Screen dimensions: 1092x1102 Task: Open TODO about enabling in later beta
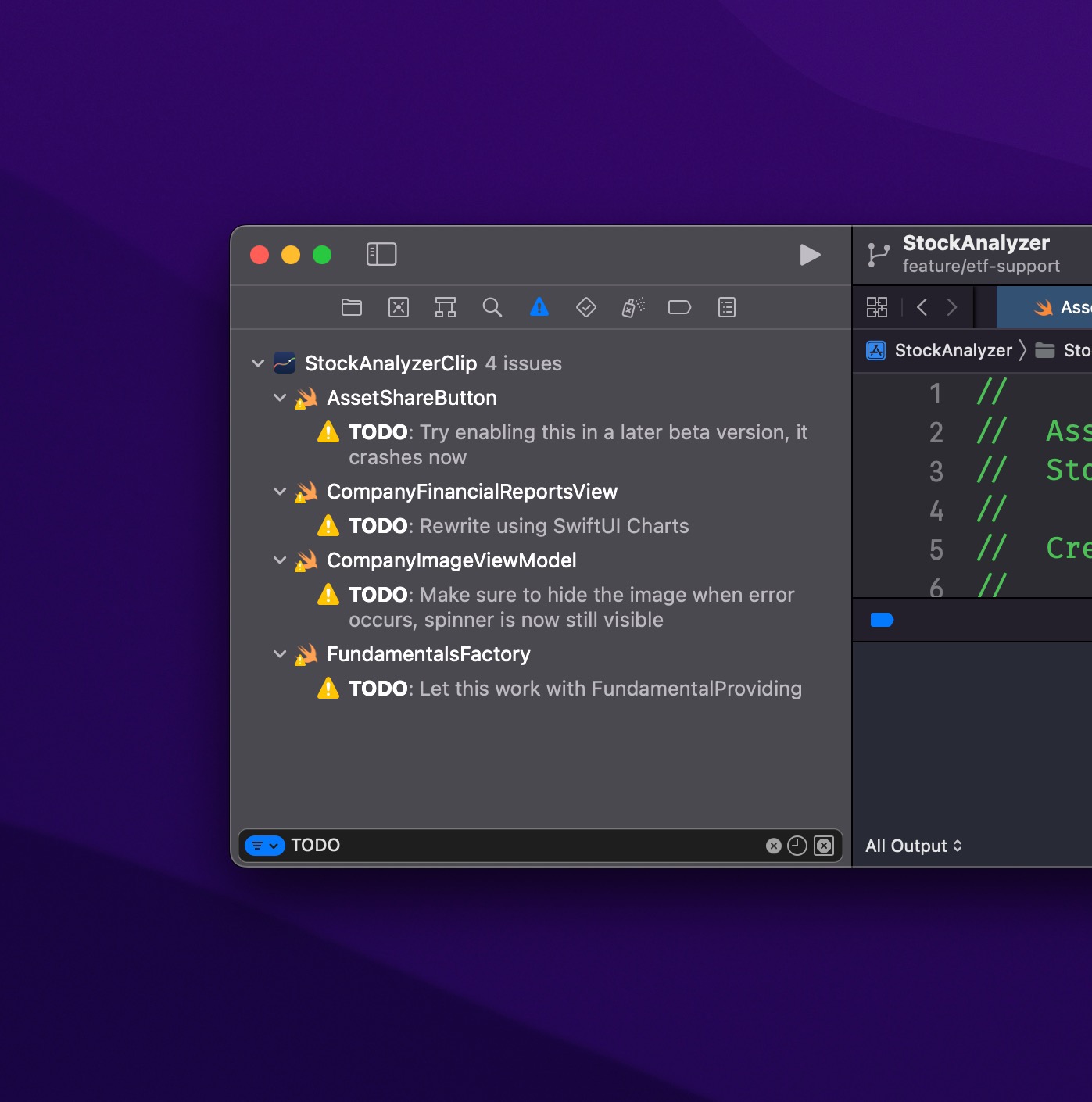tap(578, 445)
